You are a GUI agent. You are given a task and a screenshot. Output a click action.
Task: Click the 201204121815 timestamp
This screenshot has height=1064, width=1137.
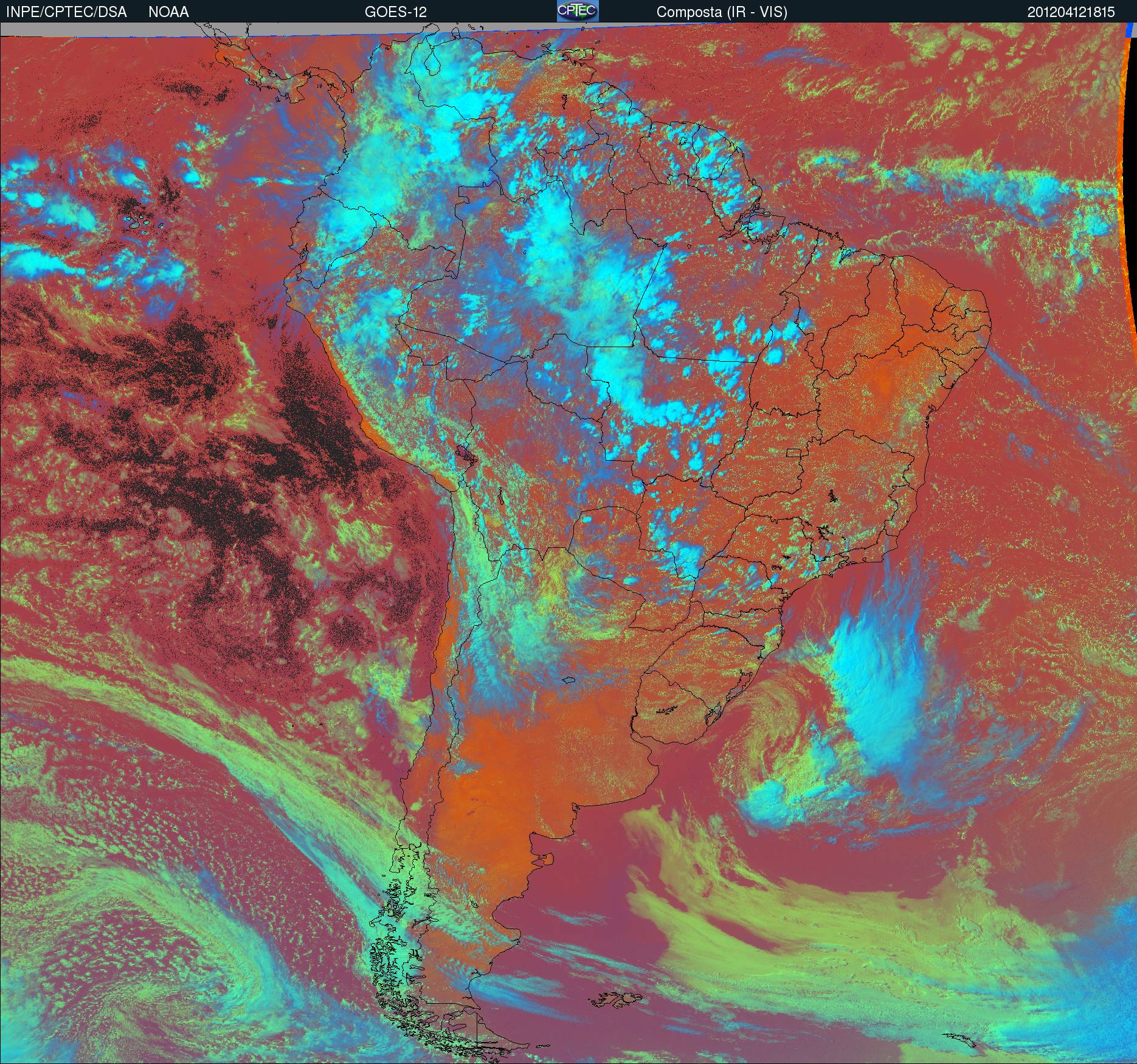point(1071,12)
